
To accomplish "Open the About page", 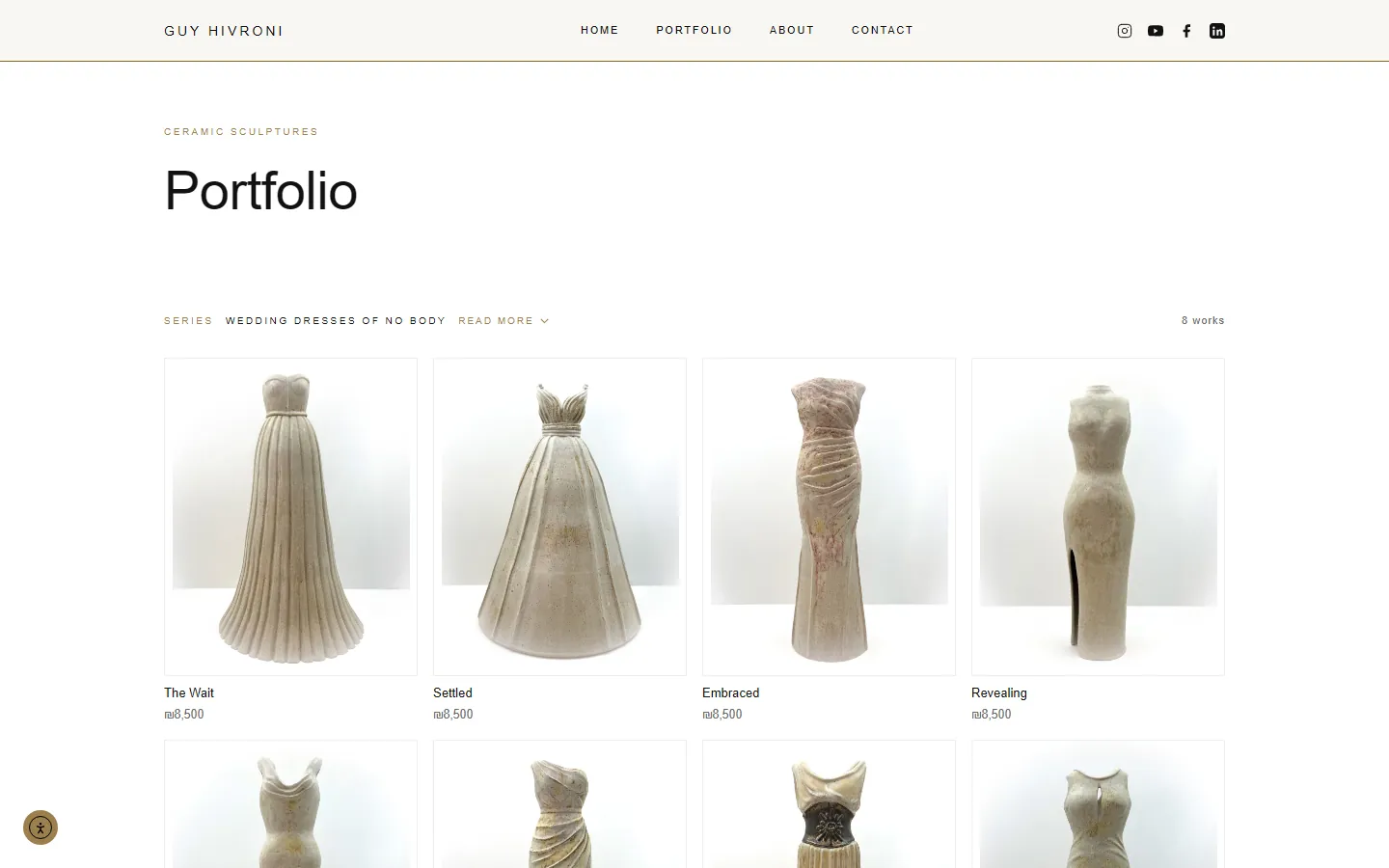I will (792, 30).
